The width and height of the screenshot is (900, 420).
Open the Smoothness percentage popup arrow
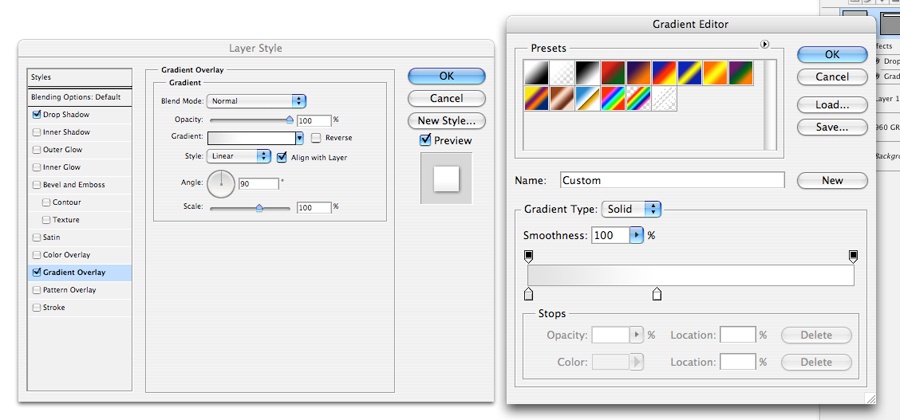[x=637, y=235]
